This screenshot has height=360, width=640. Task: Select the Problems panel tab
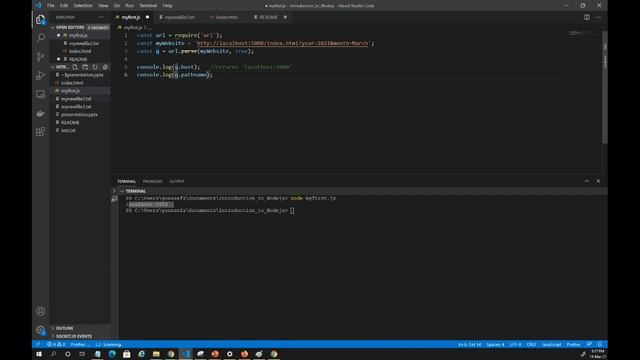pyautogui.click(x=152, y=181)
